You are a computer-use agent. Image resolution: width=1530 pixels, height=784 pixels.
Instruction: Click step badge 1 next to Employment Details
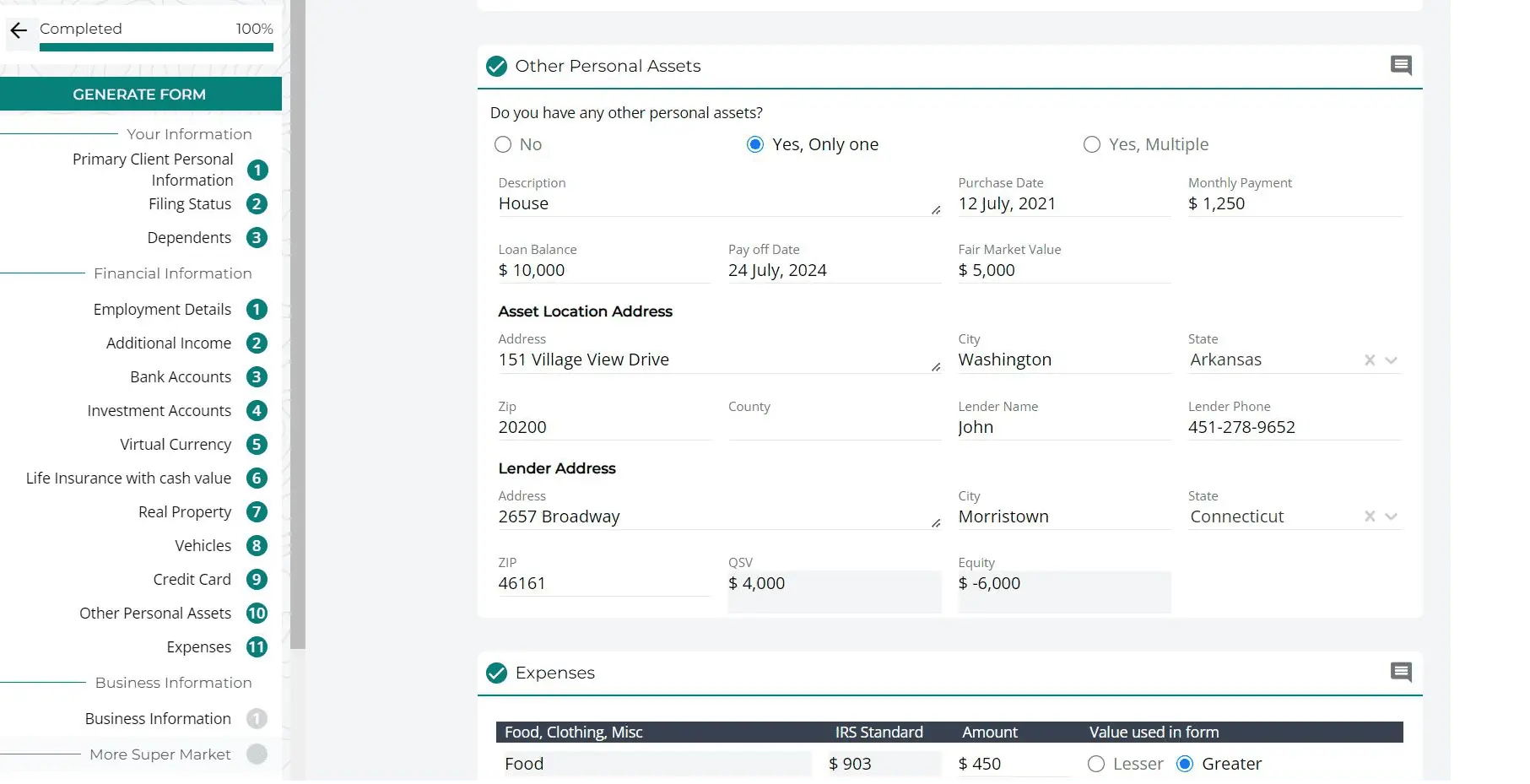coord(257,310)
